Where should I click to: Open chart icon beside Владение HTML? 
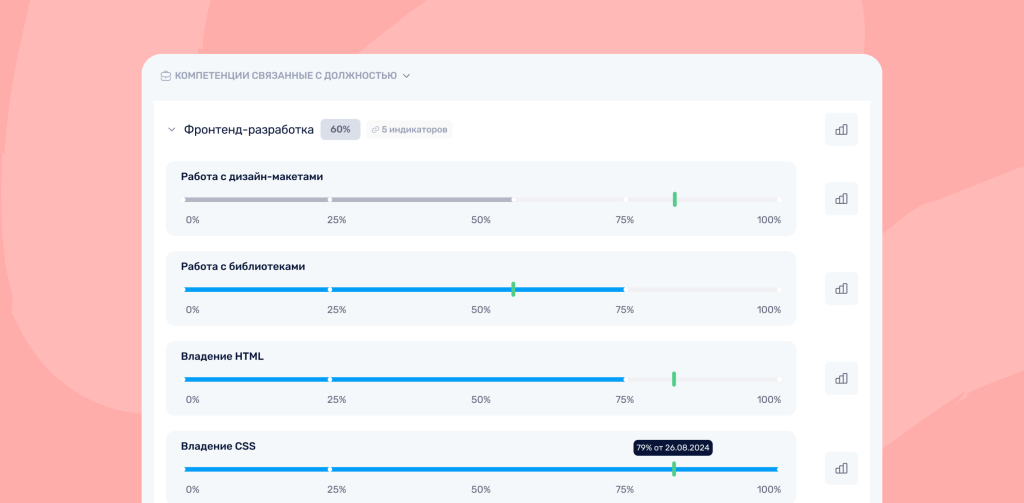pos(841,378)
